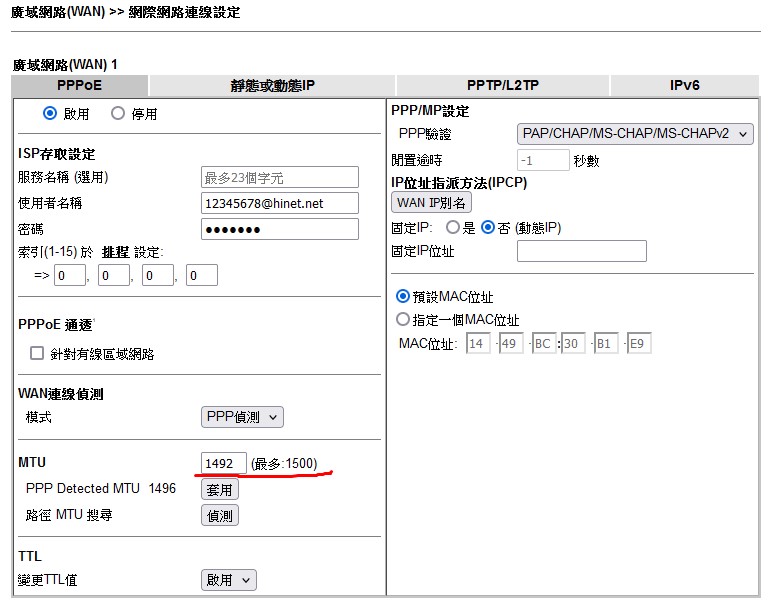Click the 偵測 button for path MTU
Screen dimensions: 770x613
220,516
